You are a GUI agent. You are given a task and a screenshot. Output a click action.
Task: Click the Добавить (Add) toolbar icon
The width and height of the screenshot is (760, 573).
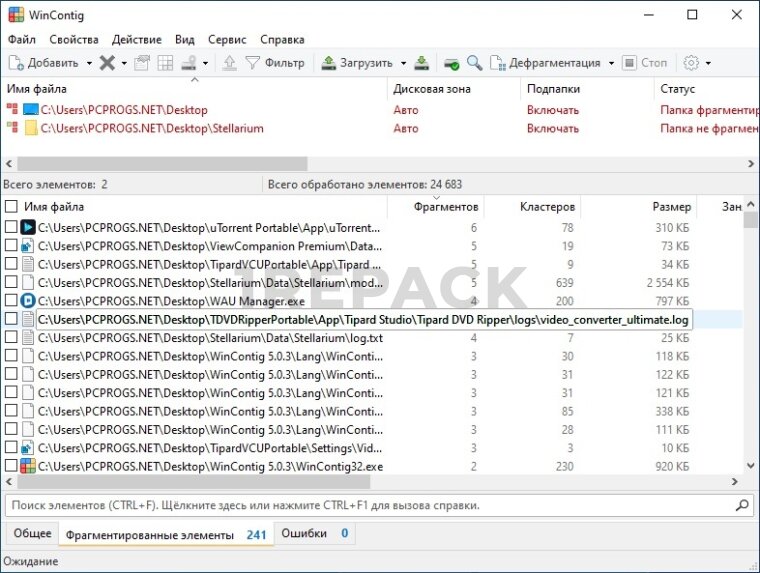click(x=16, y=63)
